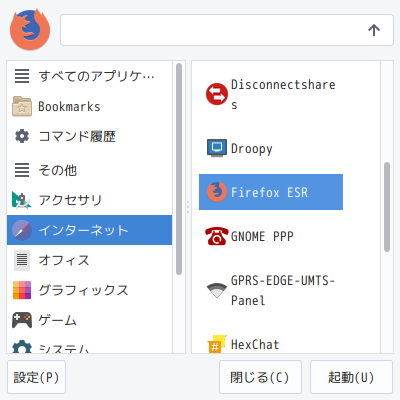
Task: Select Droopy application entry
Action: tap(271, 148)
